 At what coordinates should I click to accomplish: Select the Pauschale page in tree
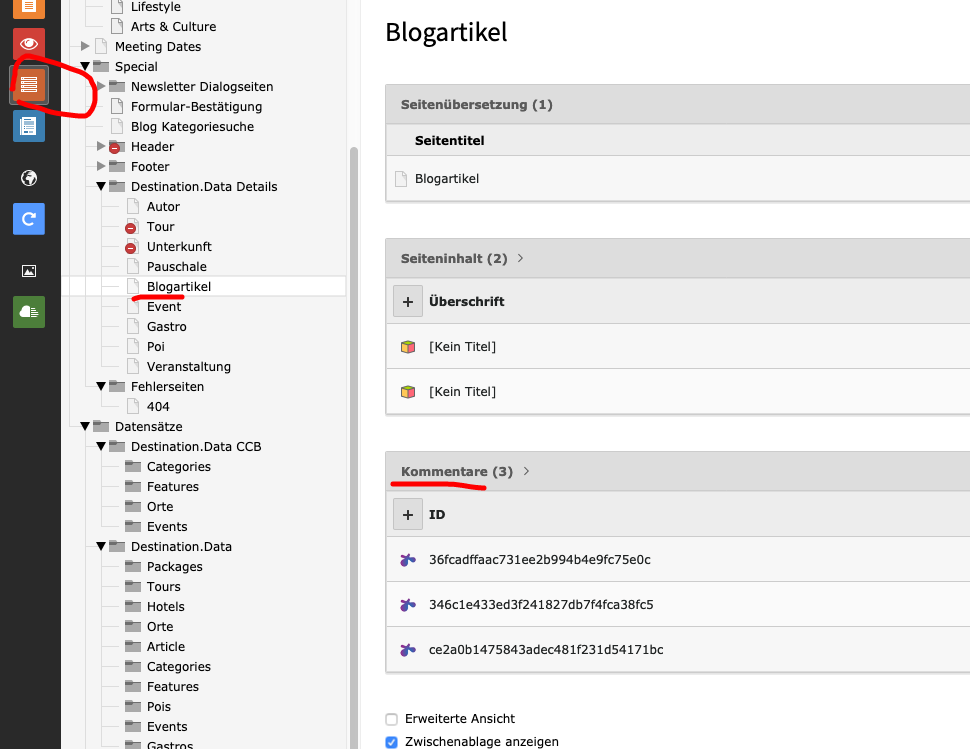[176, 267]
